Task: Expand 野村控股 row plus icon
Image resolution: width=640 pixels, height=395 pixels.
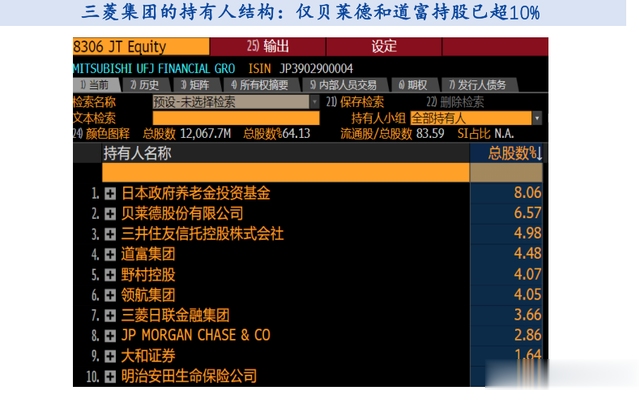Action: coord(110,275)
